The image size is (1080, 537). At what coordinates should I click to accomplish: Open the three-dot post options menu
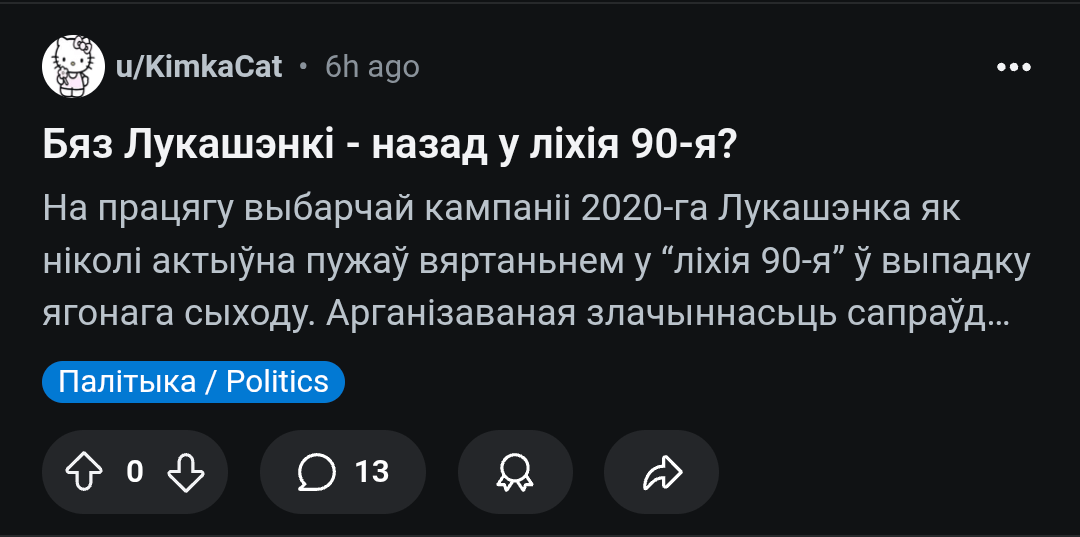coord(1014,67)
